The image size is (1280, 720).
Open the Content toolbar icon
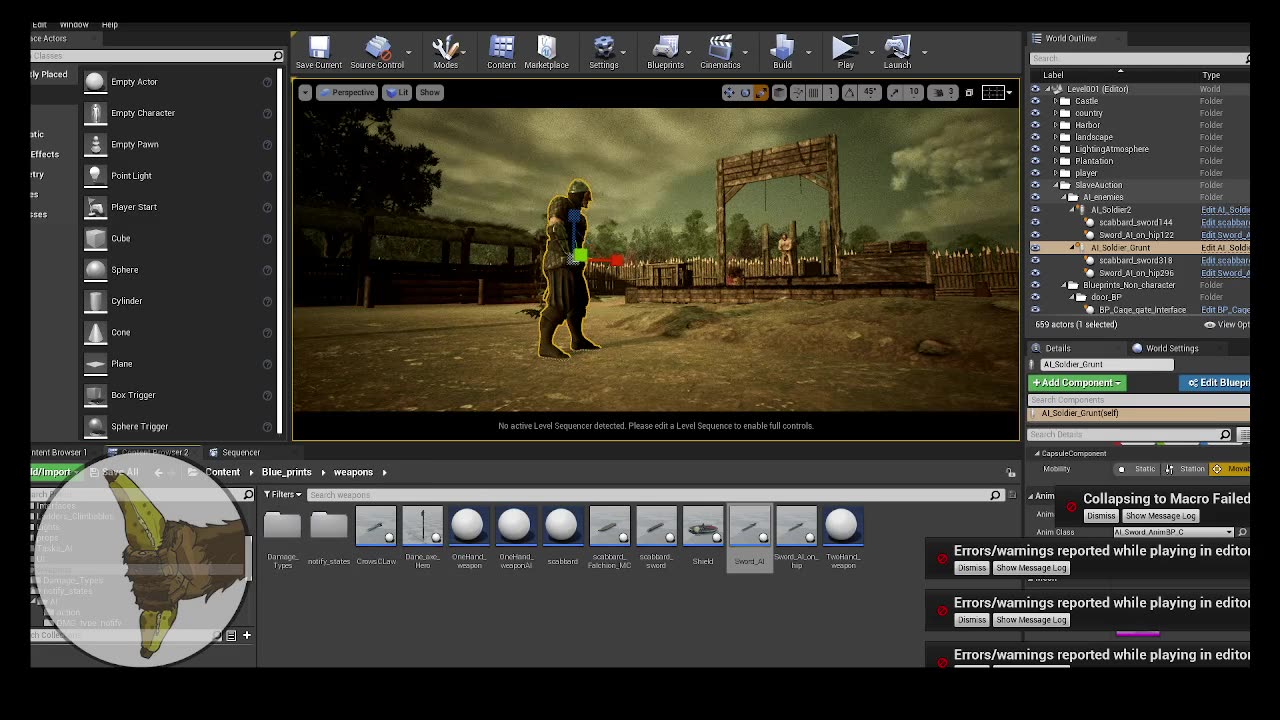point(501,52)
